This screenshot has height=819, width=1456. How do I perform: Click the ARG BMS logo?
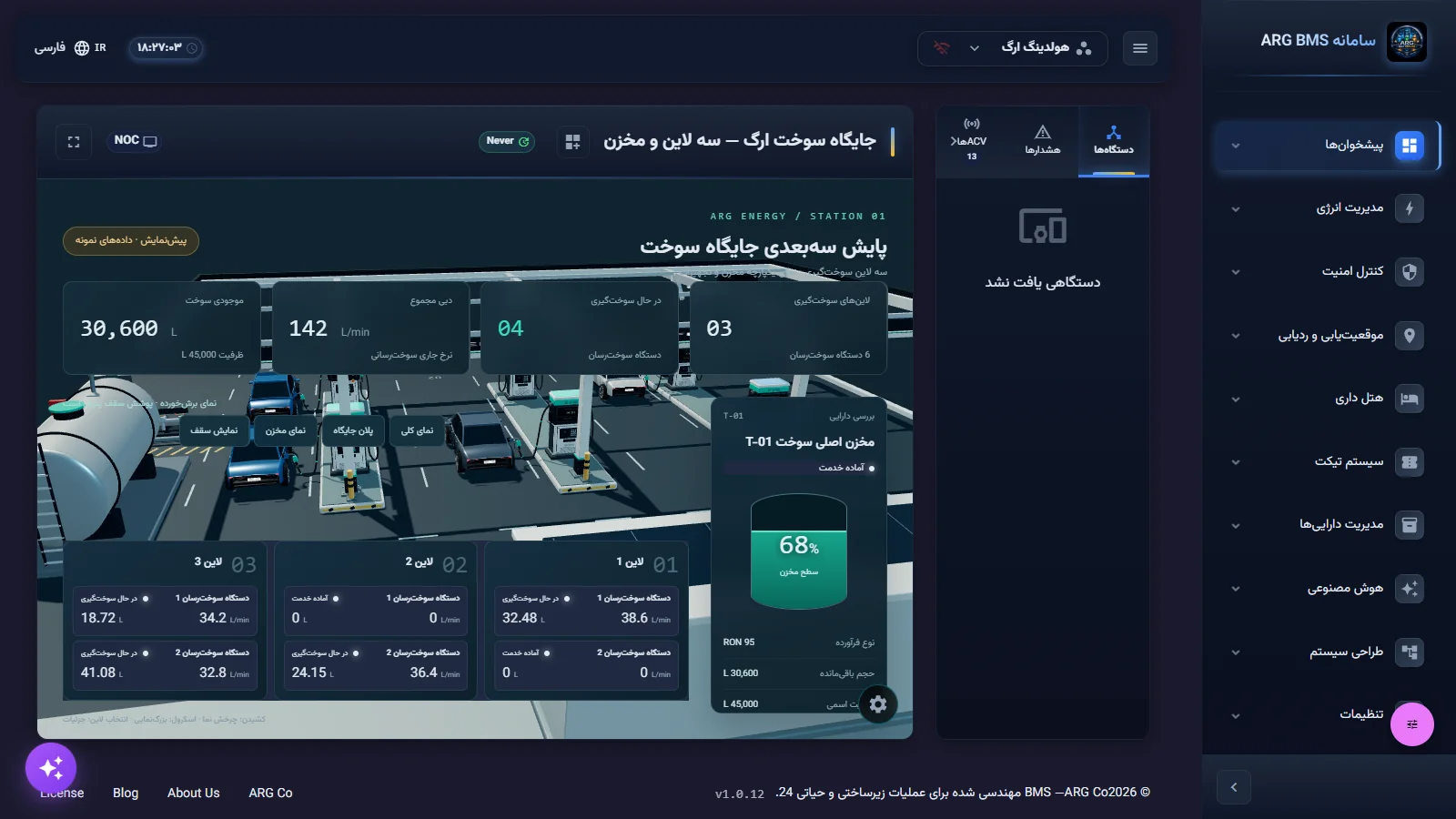(x=1407, y=42)
